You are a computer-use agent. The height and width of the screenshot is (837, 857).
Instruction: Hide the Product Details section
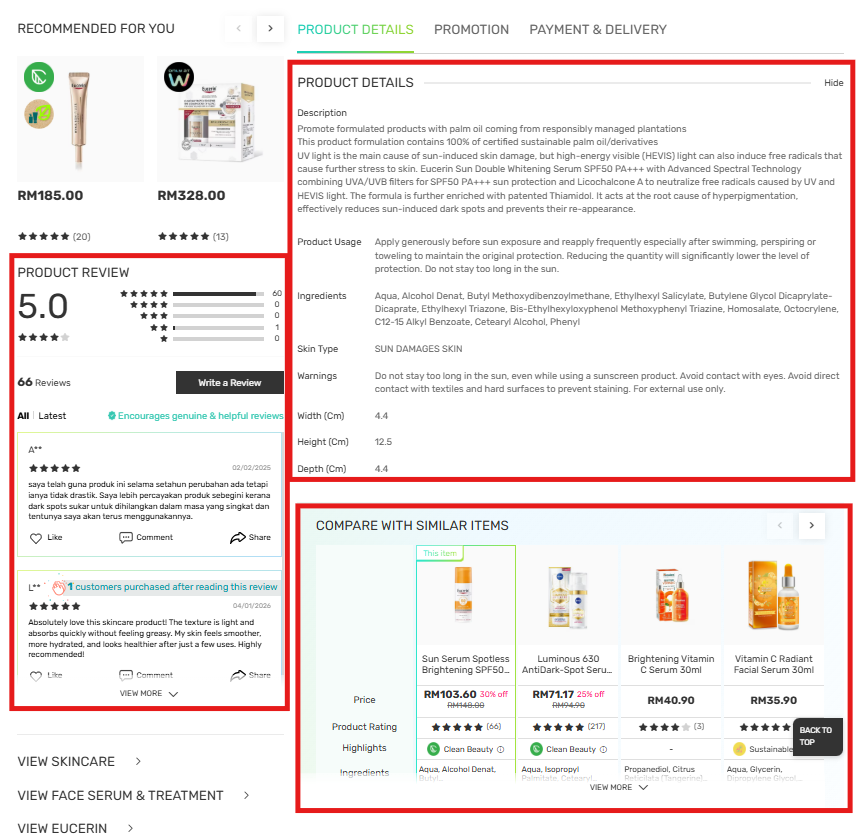point(833,83)
